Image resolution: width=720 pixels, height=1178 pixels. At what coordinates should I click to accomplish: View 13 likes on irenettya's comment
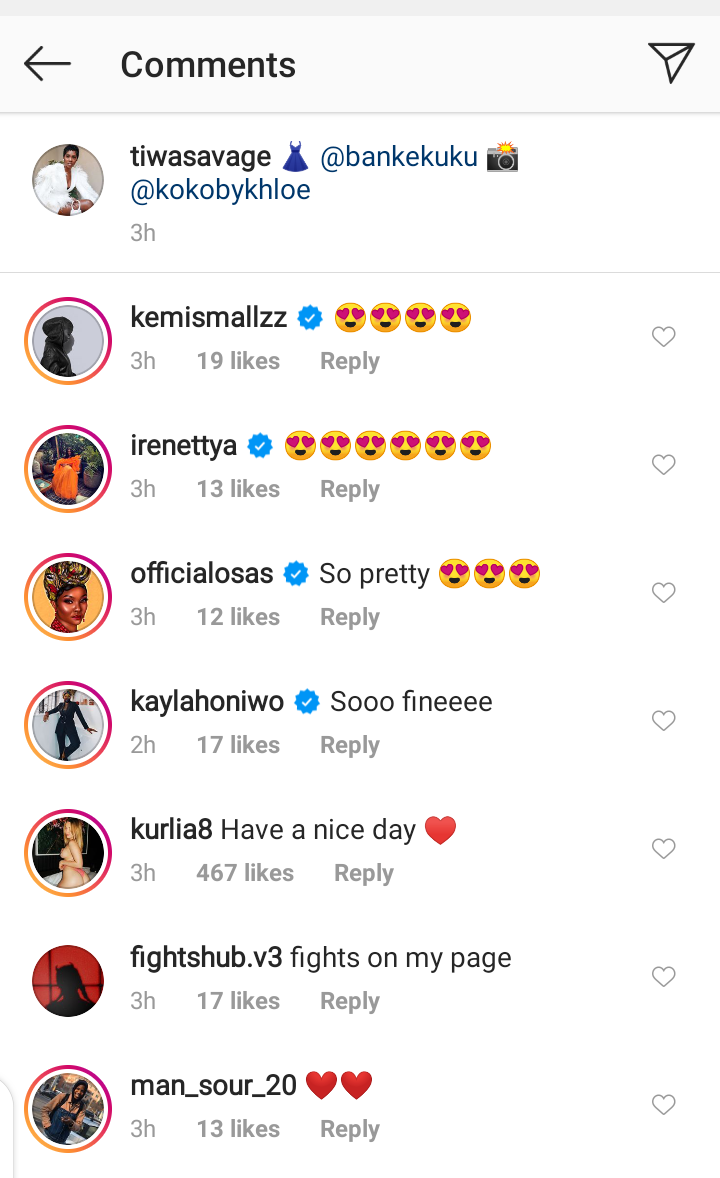point(238,489)
